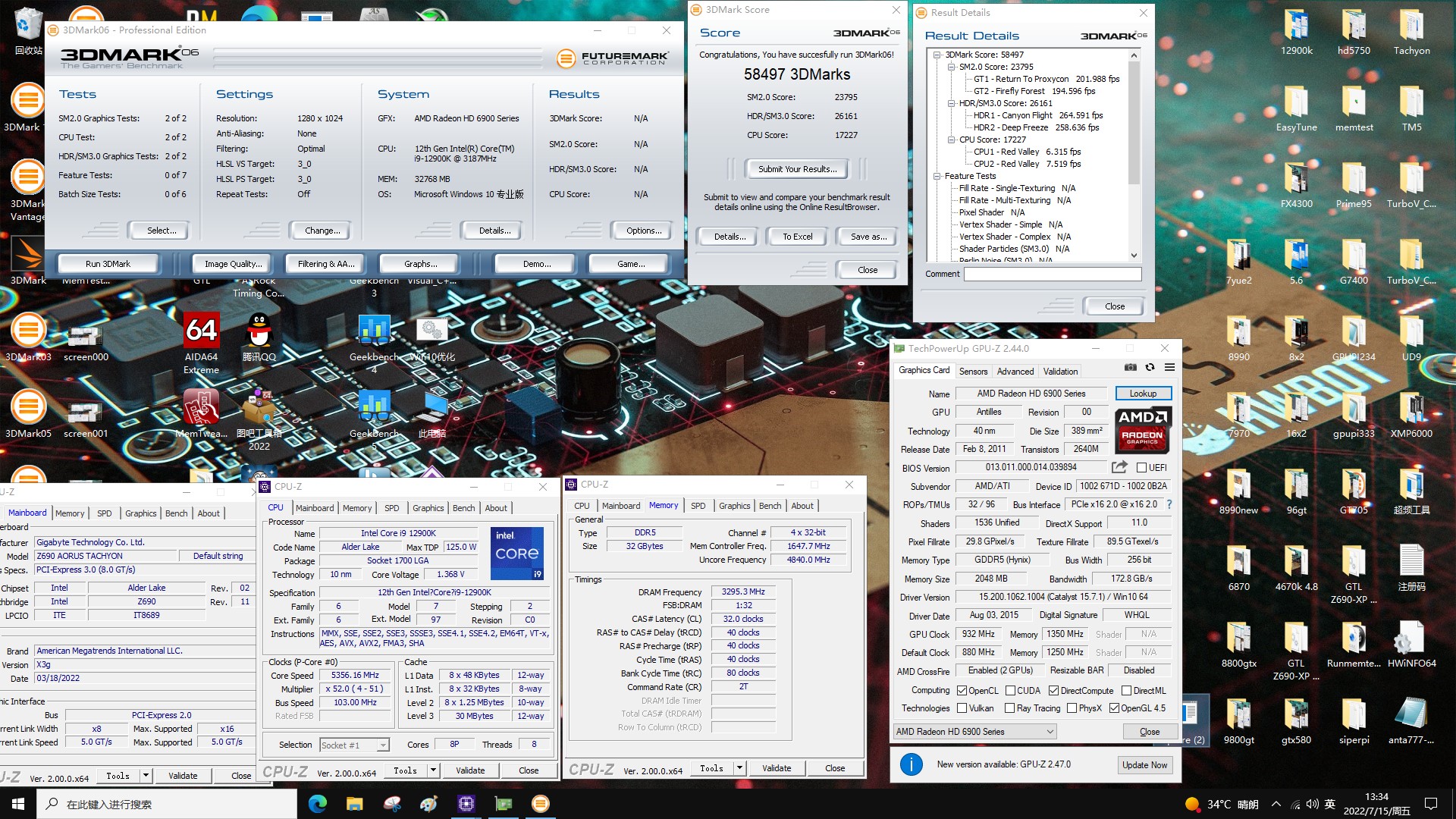Open Tools dropdown arrow in CPU-Z CPU window
1456x819 pixels.
pyautogui.click(x=433, y=770)
